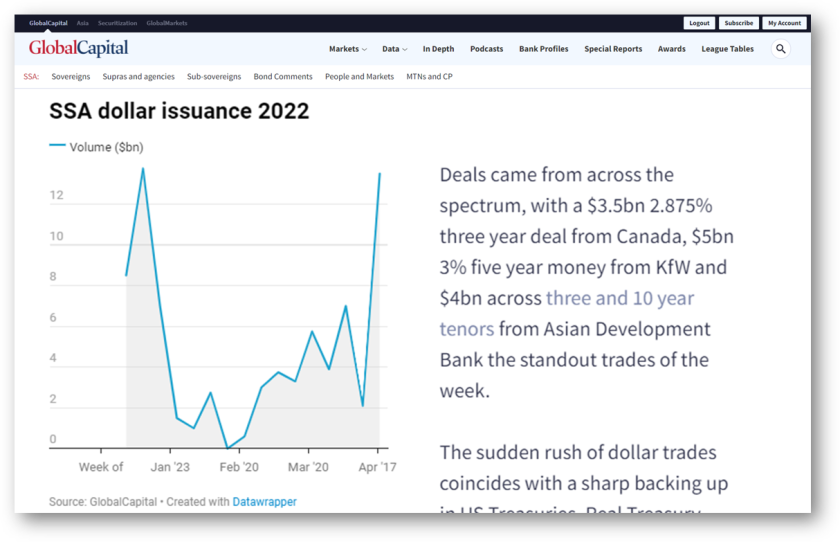Switch to Securitization top-bar tab
This screenshot has width=840, height=542.
click(117, 23)
